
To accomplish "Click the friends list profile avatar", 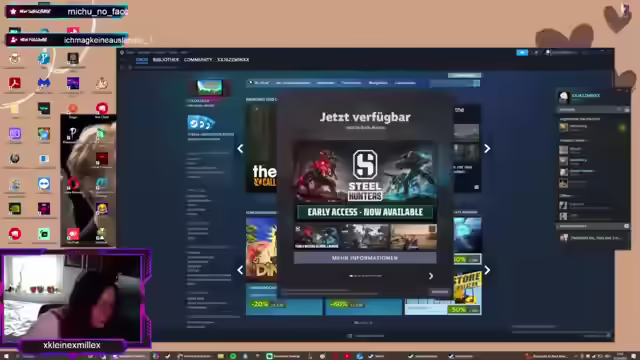I will (x=564, y=97).
